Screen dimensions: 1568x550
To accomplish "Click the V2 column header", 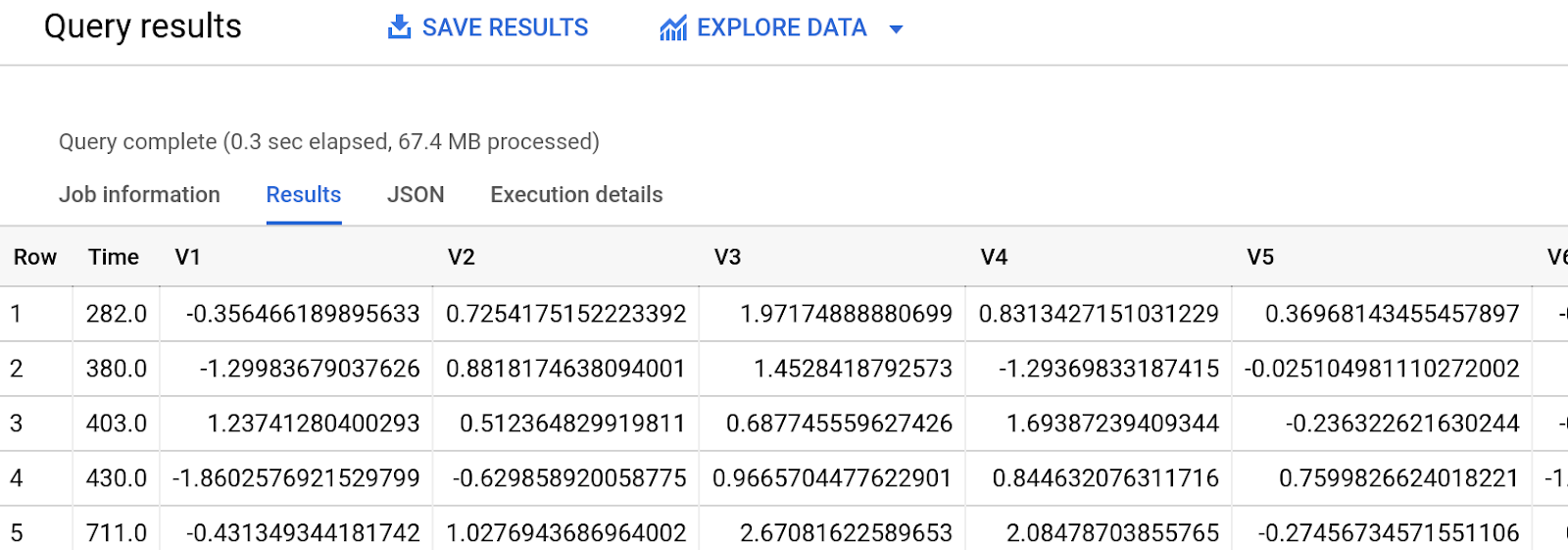I will [461, 257].
